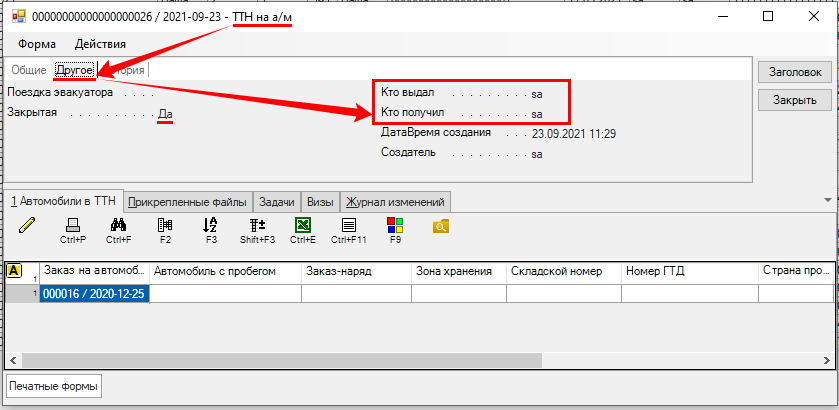Open Печатные формы button
Screen dimensions: 839x410
click(x=54, y=386)
